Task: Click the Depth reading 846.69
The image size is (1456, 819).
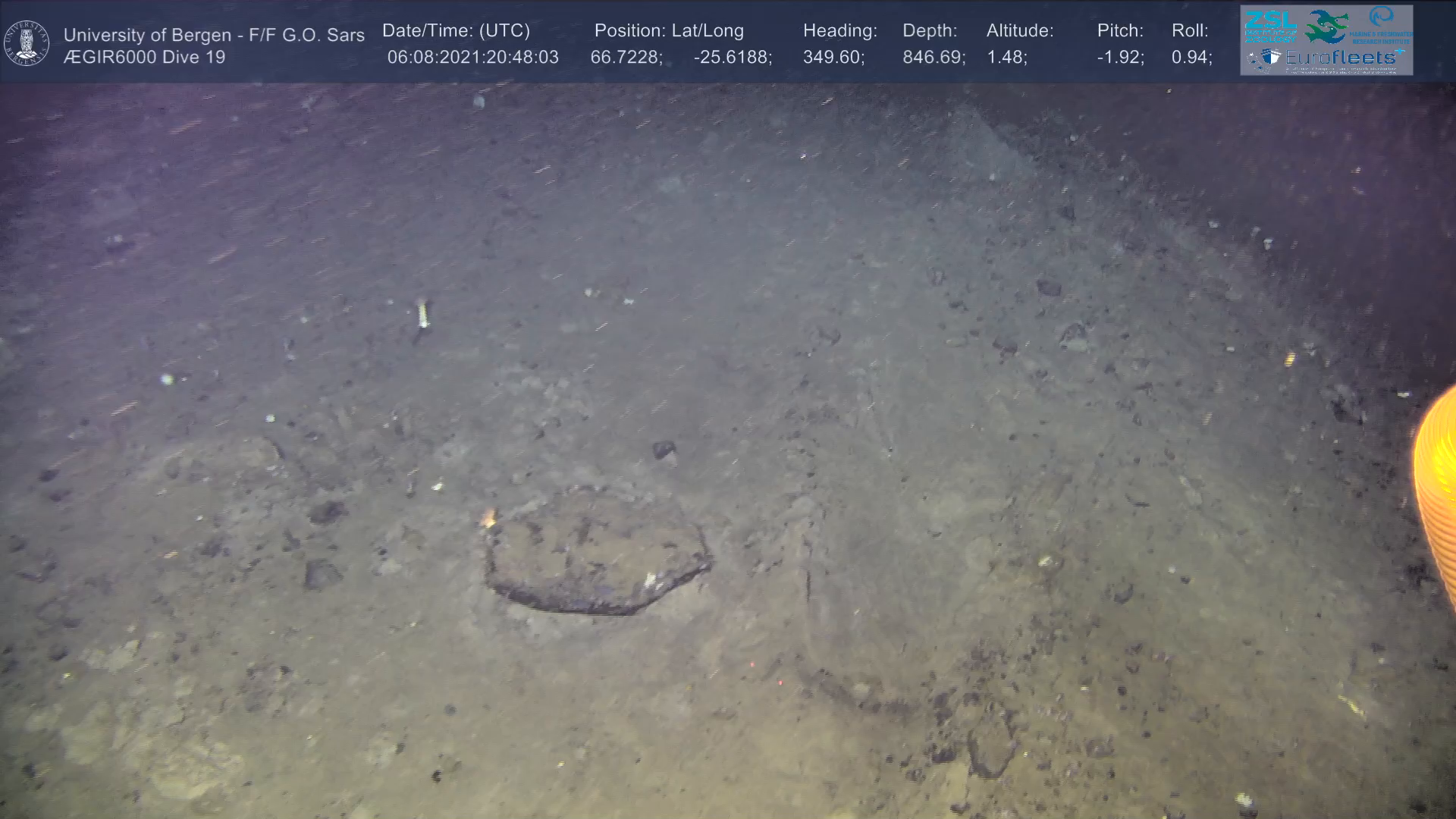Action: pos(933,58)
